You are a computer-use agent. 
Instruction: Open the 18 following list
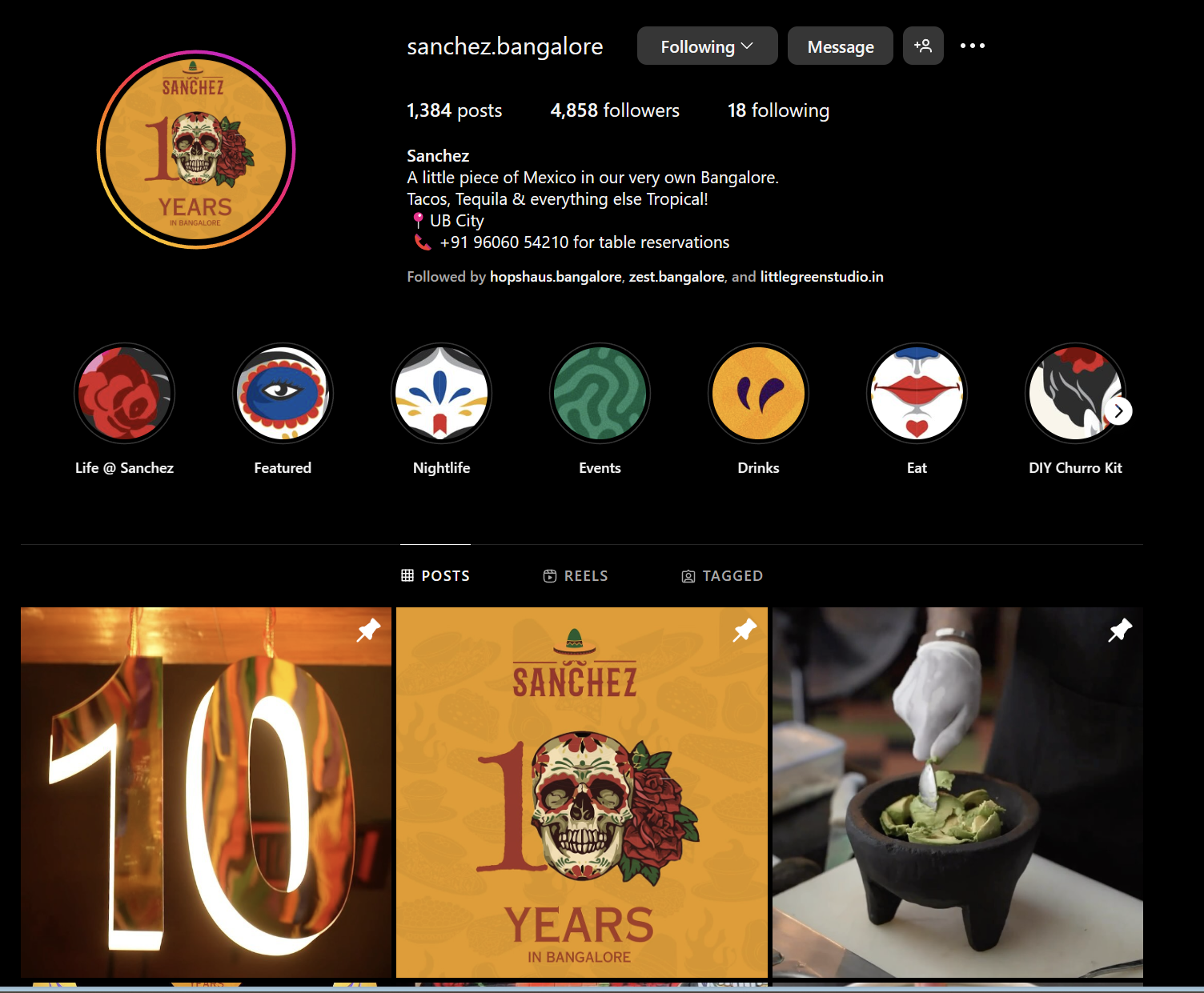(778, 110)
